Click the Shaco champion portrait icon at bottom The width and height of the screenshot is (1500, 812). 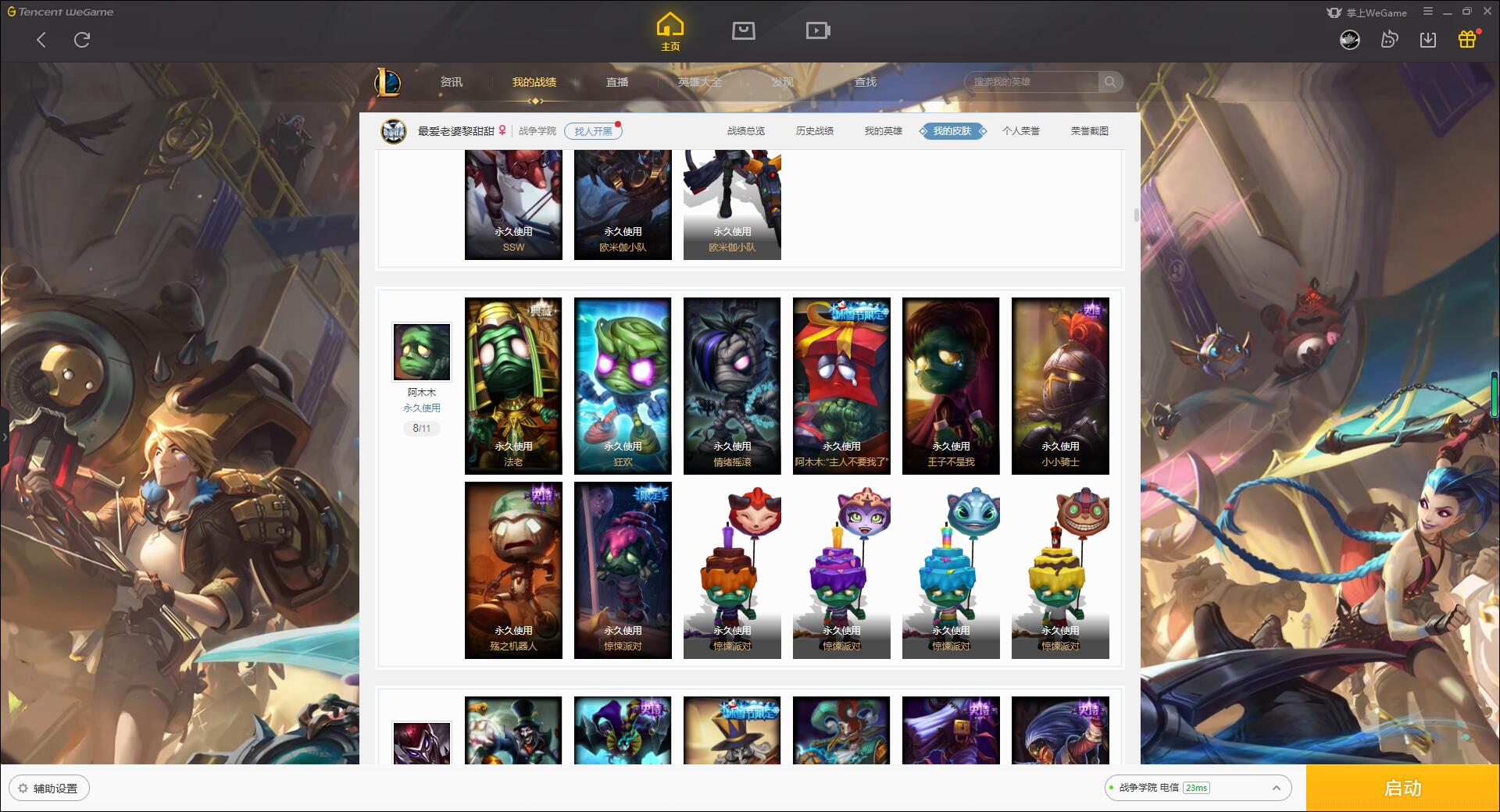[x=422, y=743]
